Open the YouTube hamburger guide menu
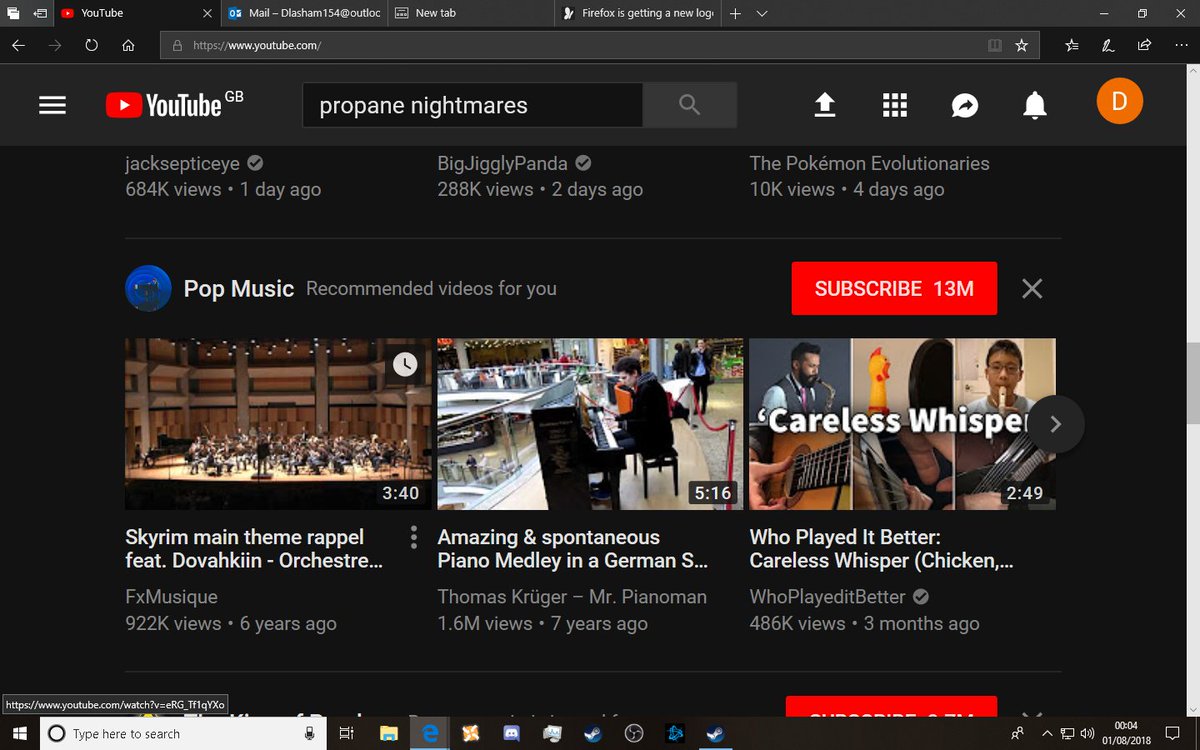Screen dimensions: 1200x750 pyautogui.click(x=52, y=105)
